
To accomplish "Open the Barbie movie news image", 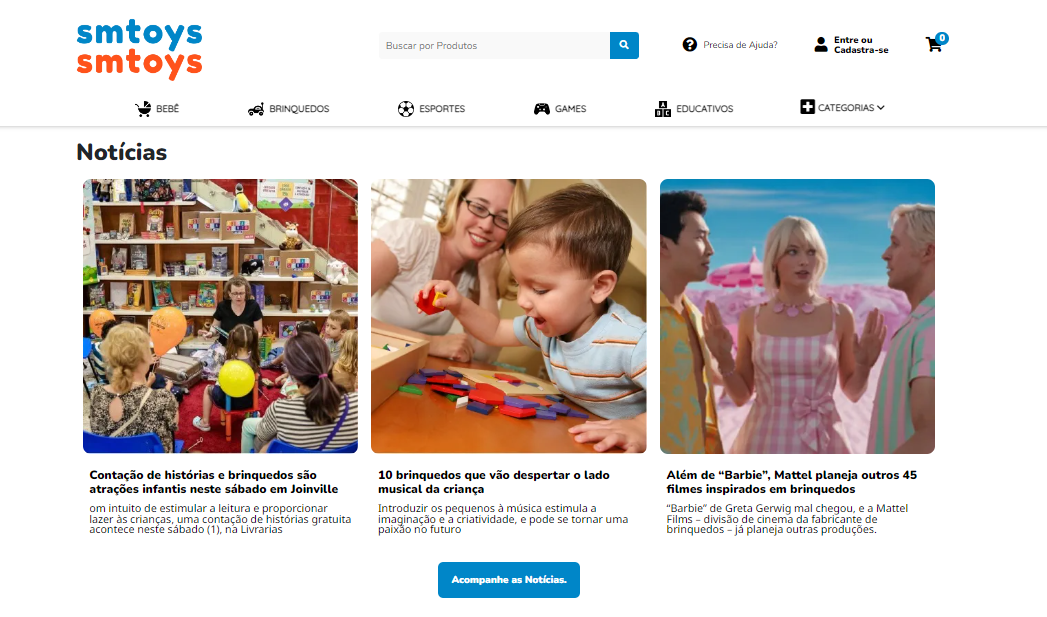I will (x=797, y=316).
